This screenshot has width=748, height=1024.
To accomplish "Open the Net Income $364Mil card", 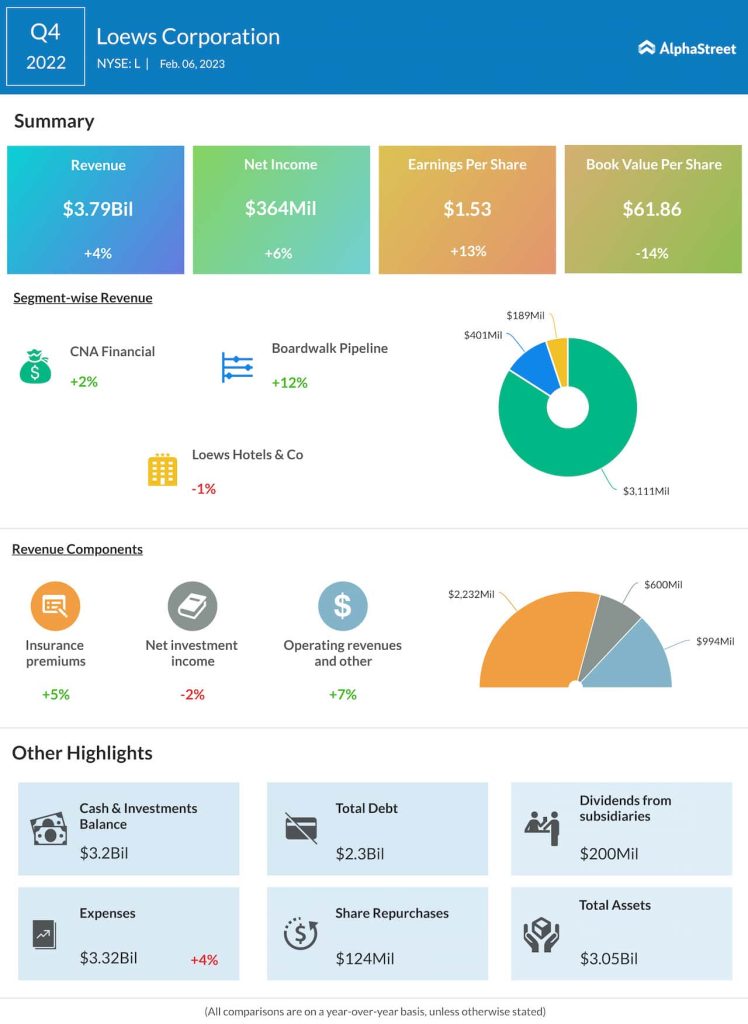I will pos(281,210).
